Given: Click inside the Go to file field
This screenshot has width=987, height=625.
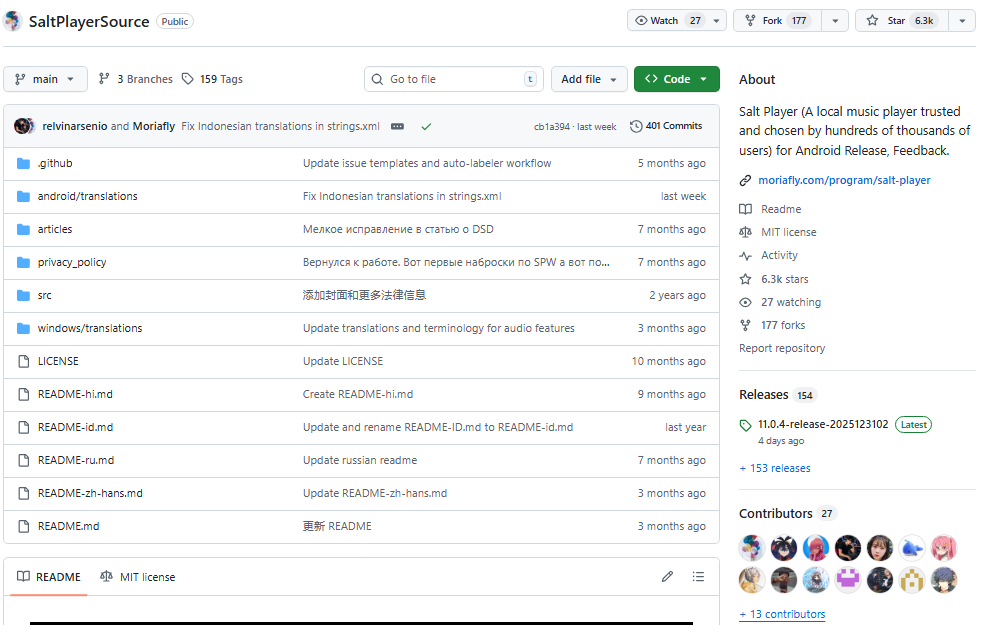Looking at the screenshot, I should point(454,79).
